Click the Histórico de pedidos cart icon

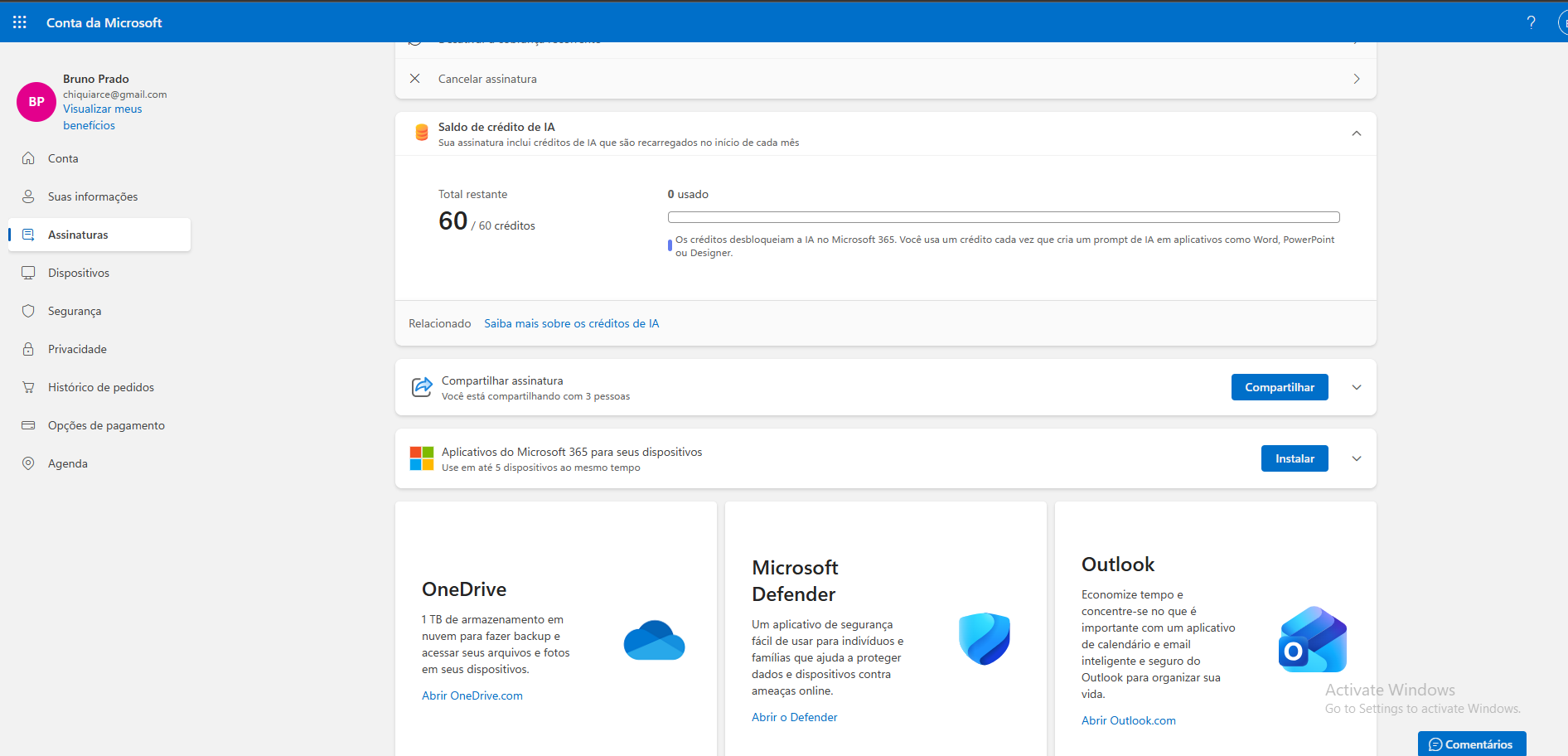(28, 387)
